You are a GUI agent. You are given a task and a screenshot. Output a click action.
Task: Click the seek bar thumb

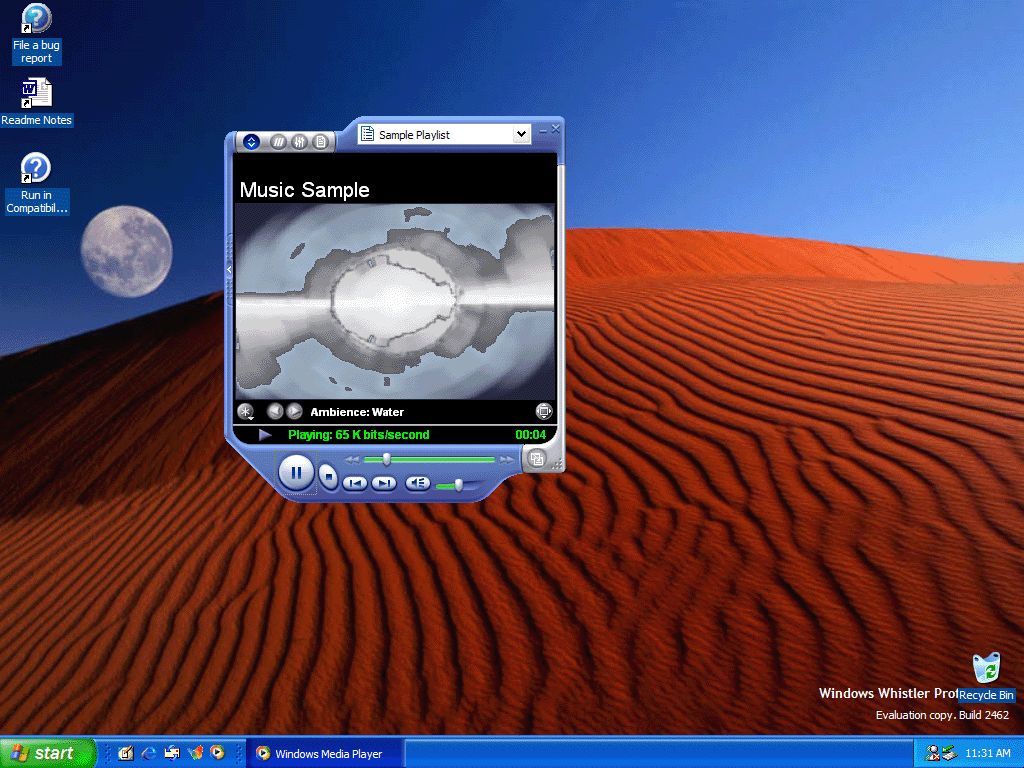coord(386,460)
